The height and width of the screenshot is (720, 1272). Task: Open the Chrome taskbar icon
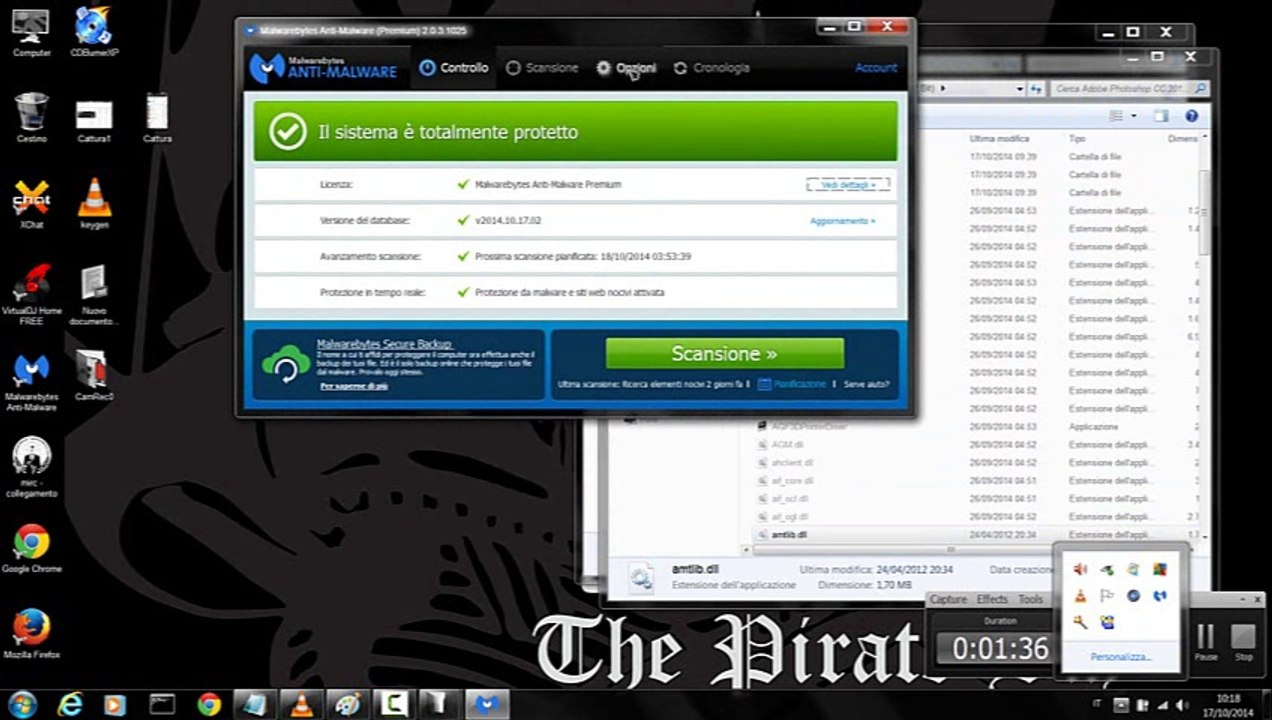(209, 704)
